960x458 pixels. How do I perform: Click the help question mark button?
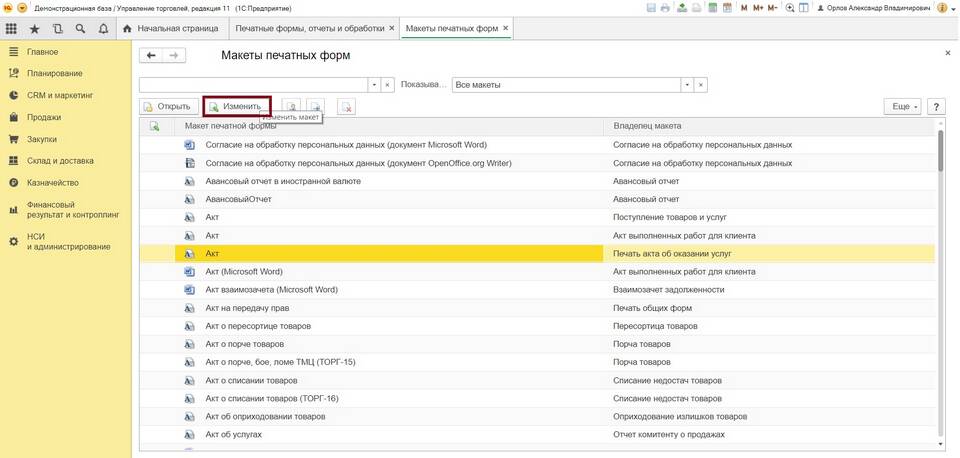click(x=936, y=107)
